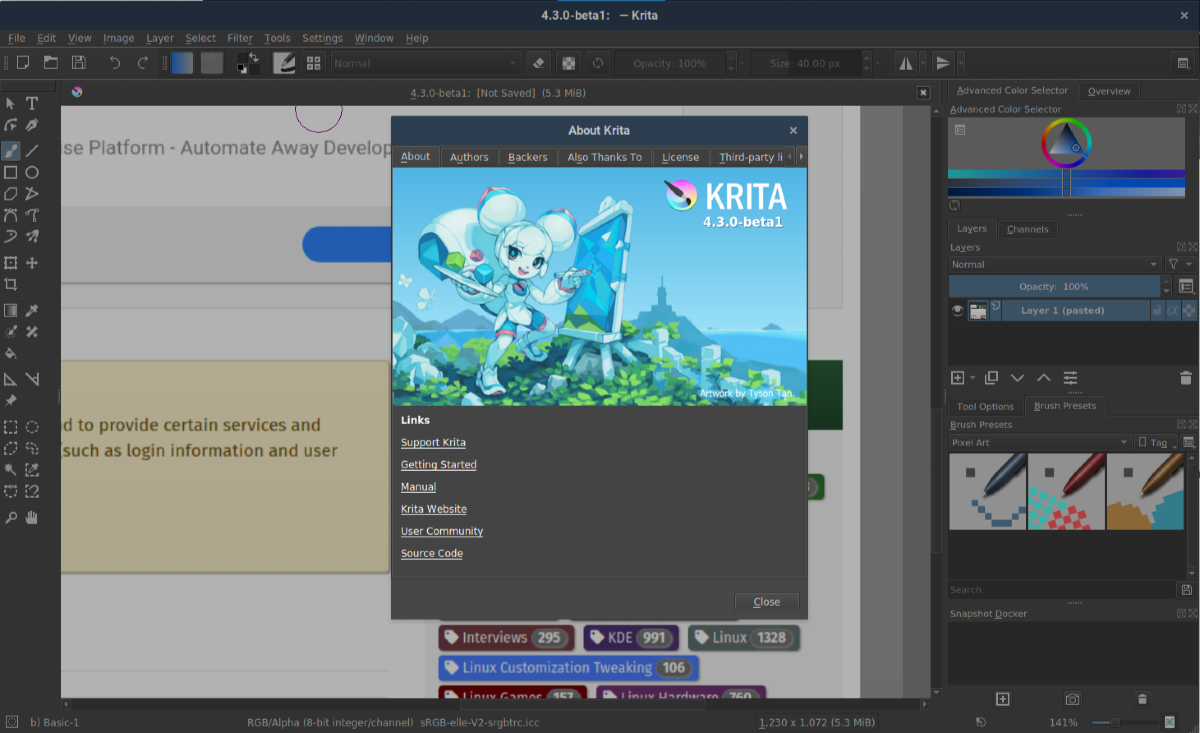Open the layer blending mode dropdown

coord(1054,265)
